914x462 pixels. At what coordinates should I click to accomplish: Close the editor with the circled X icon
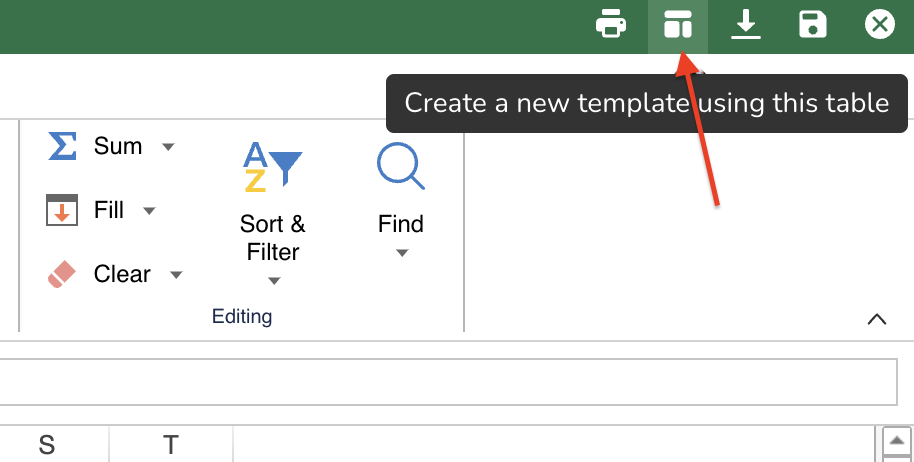coord(879,25)
